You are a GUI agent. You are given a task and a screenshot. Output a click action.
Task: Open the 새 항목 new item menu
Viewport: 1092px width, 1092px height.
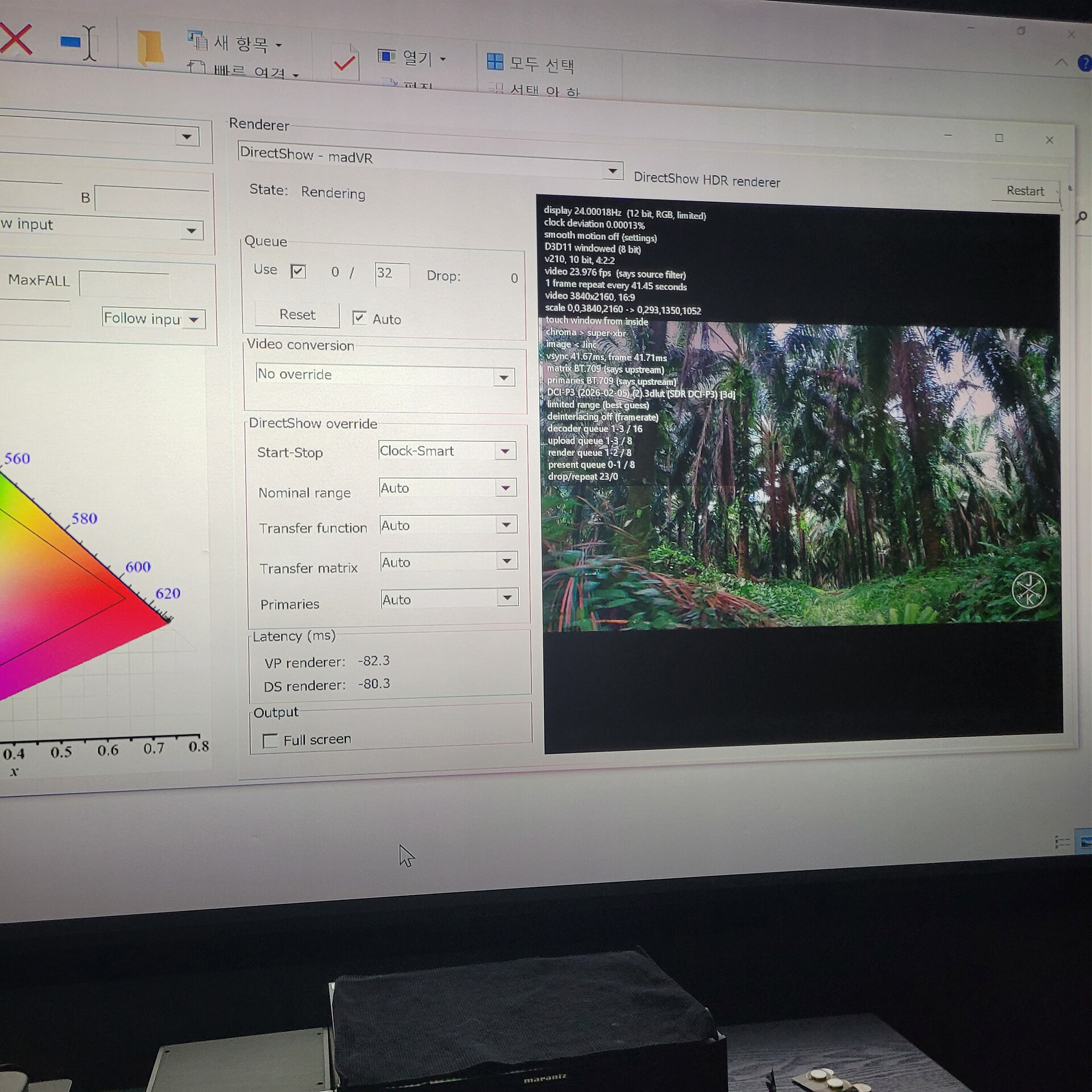[242, 43]
